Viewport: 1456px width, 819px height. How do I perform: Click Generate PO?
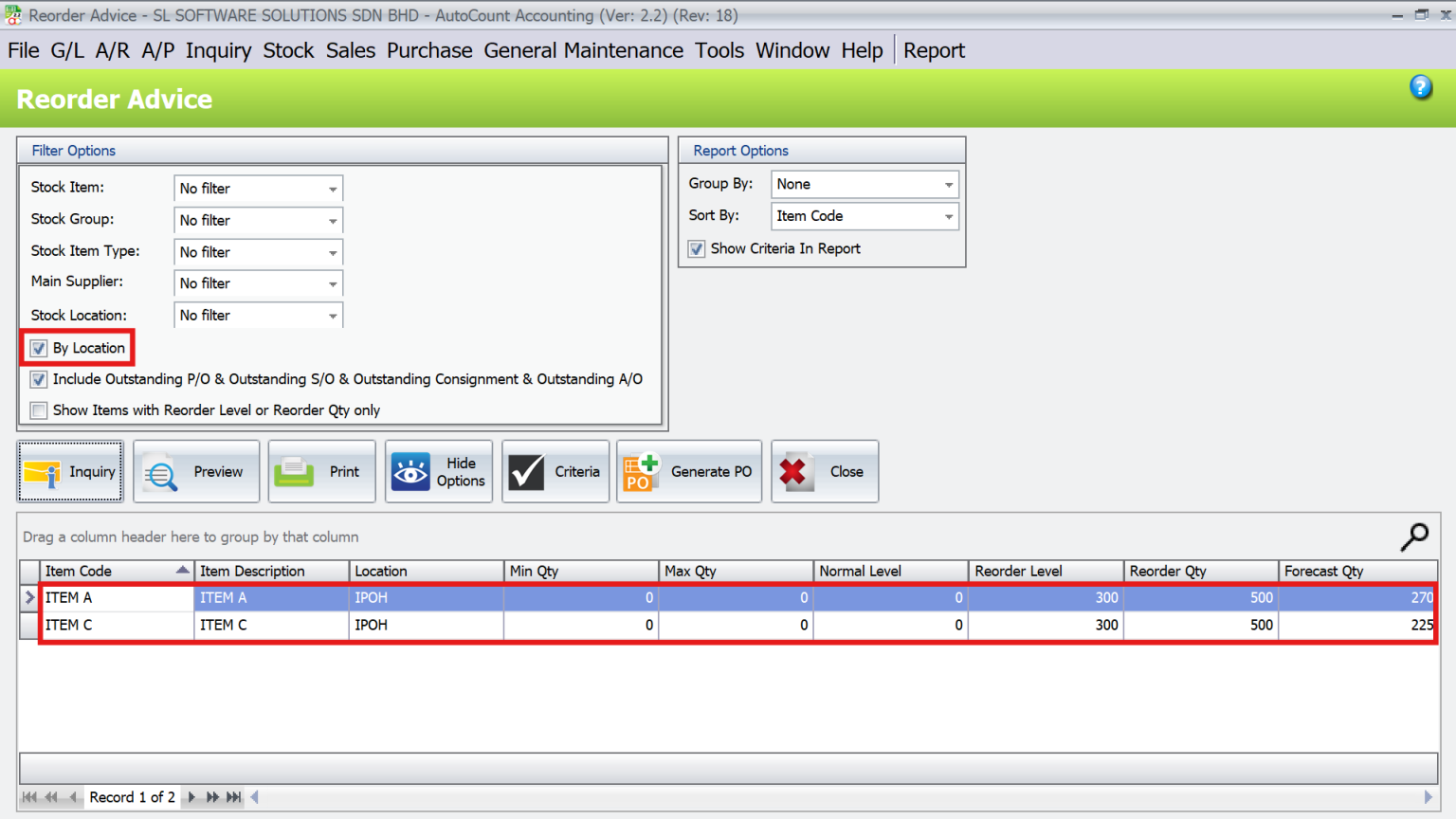(x=689, y=471)
